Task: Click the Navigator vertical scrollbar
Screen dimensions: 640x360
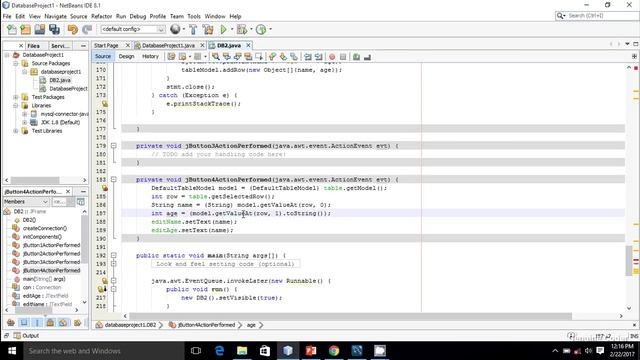Action: coord(84,239)
